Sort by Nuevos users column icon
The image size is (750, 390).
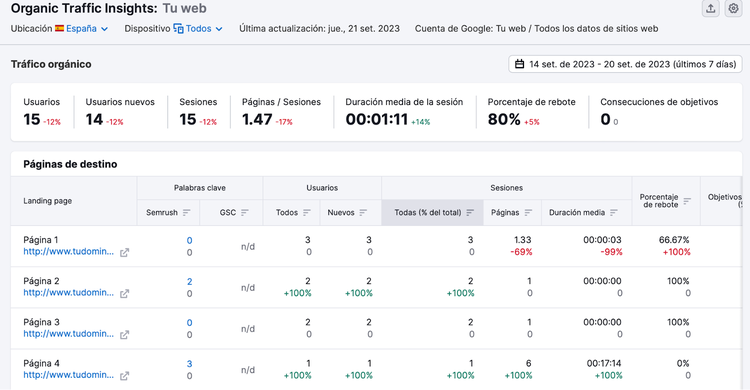coord(363,212)
